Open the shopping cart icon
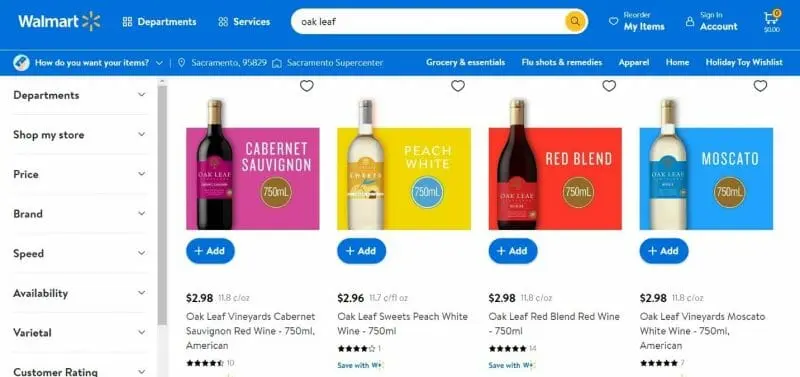The width and height of the screenshot is (800, 377). pos(770,18)
